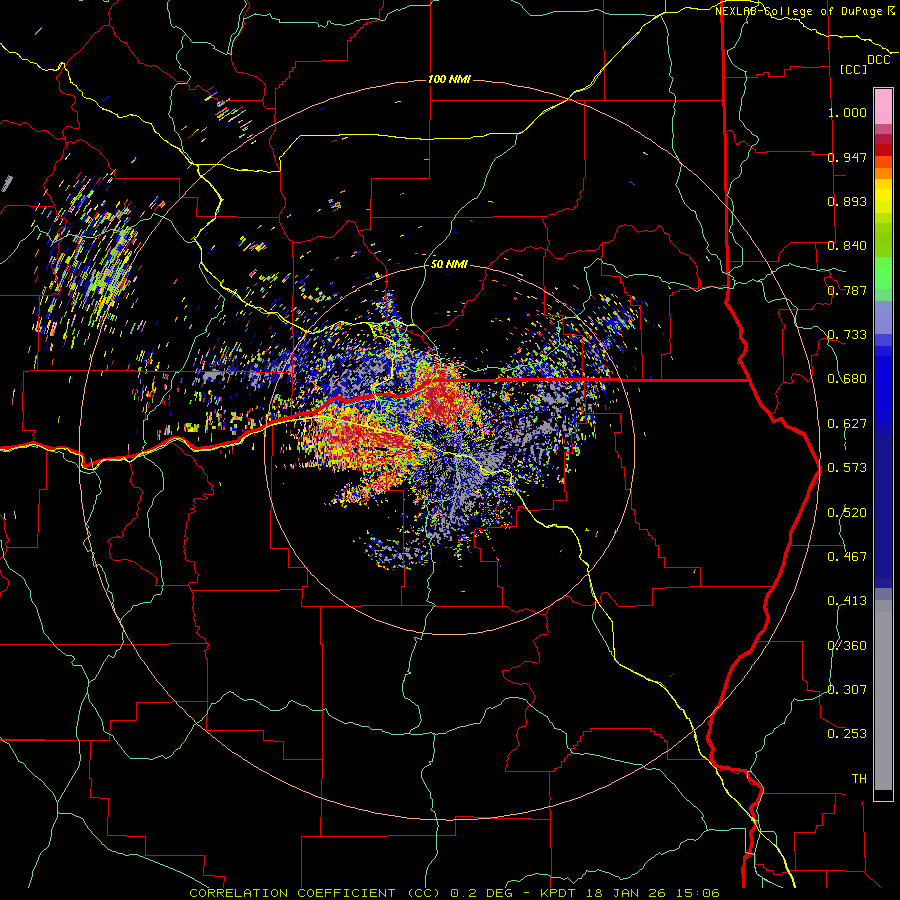Viewport: 900px width, 900px height.
Task: Click the 0.520 scale value
Action: pos(847,513)
